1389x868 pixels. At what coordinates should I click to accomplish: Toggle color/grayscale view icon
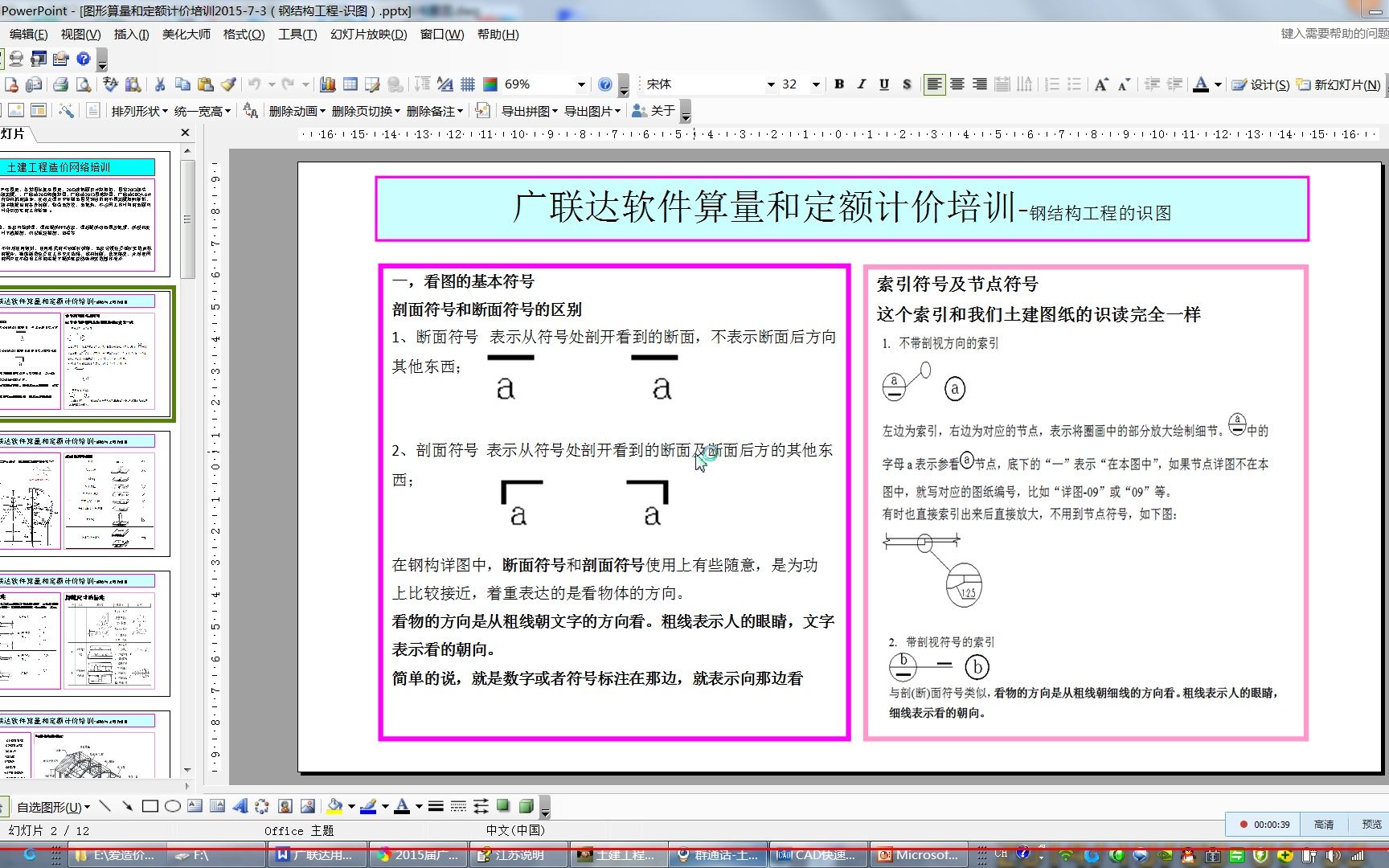490,84
